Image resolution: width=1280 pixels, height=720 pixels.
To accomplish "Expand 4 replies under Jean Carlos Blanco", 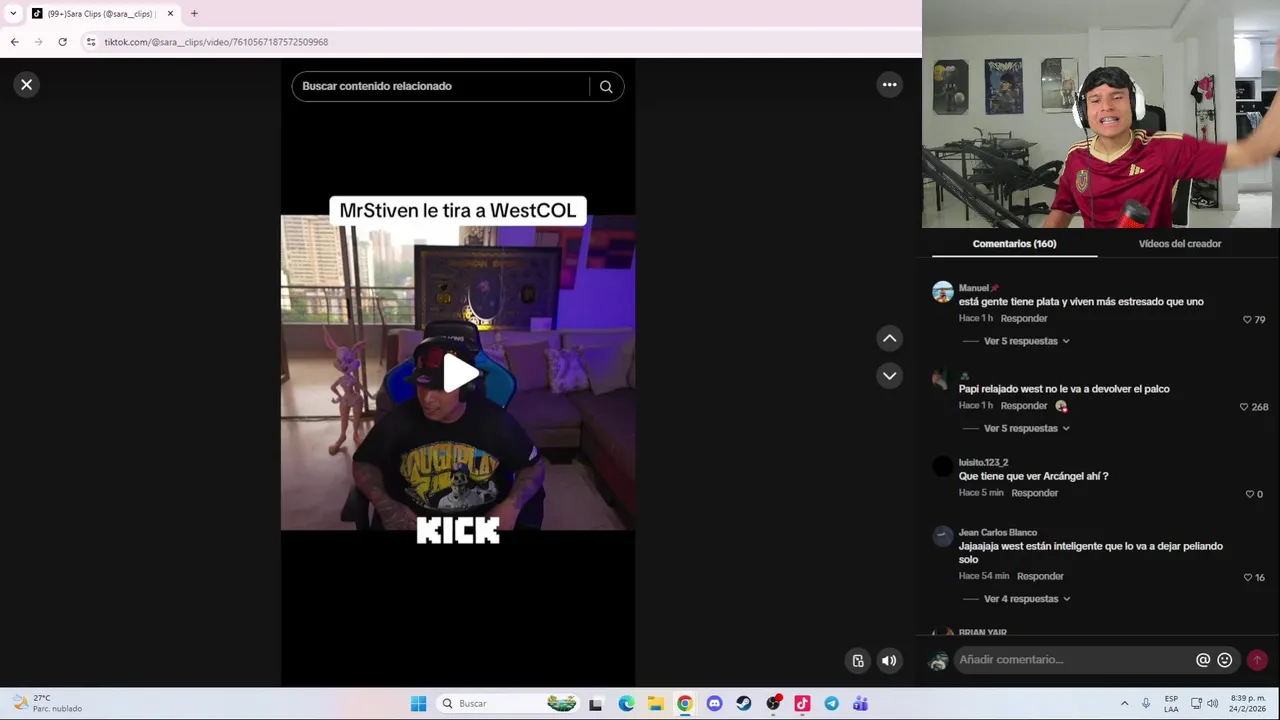I will 1027,599.
